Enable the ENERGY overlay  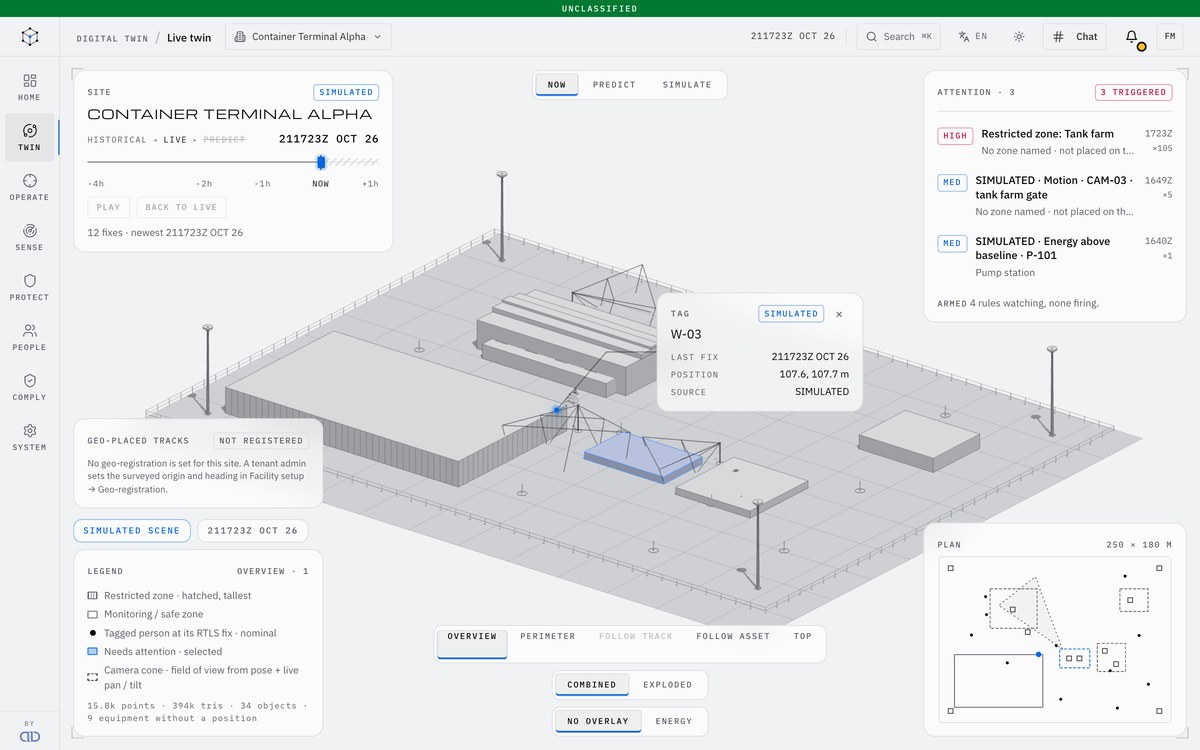tap(674, 721)
